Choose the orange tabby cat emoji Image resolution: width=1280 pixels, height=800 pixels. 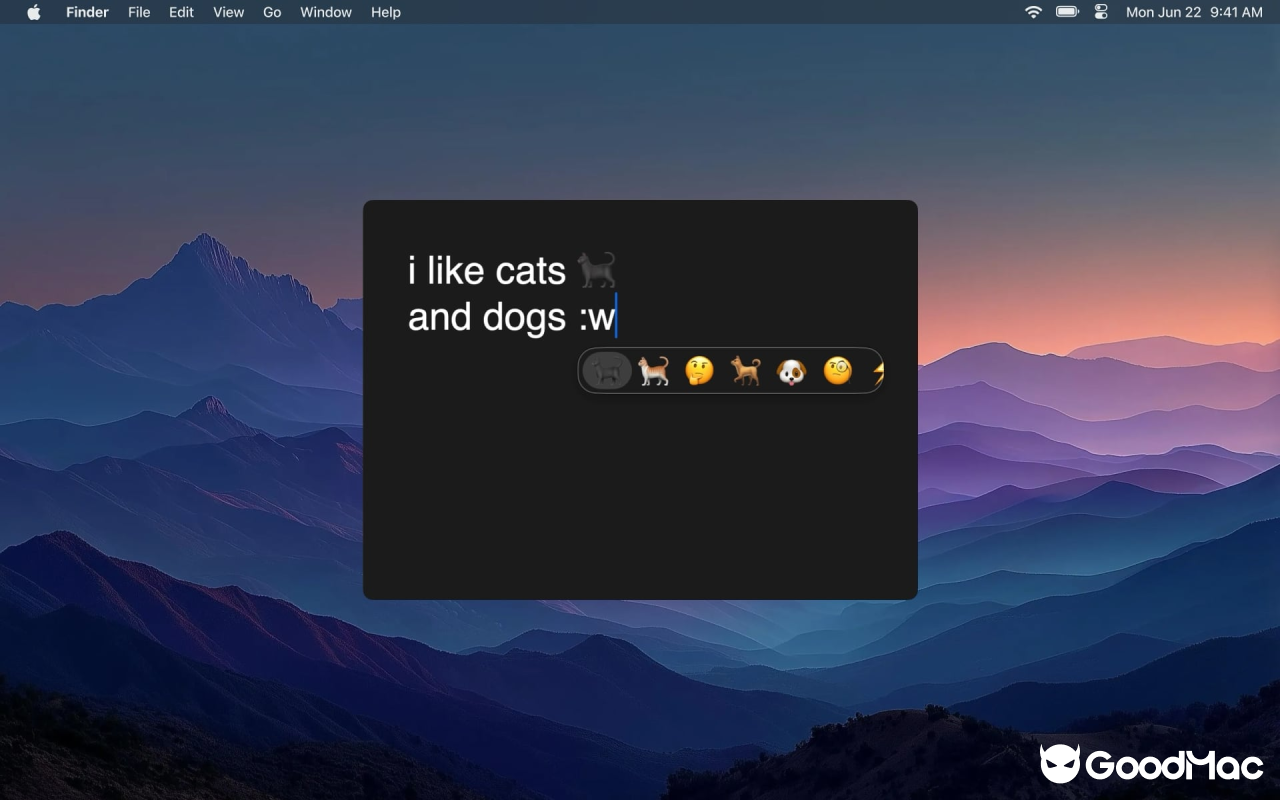(653, 371)
